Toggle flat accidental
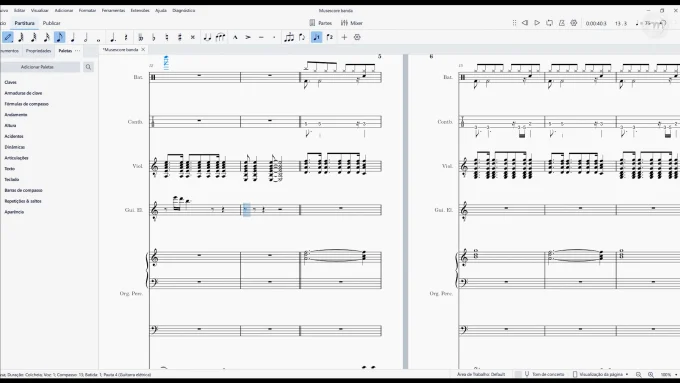680x383 pixels. 154,37
